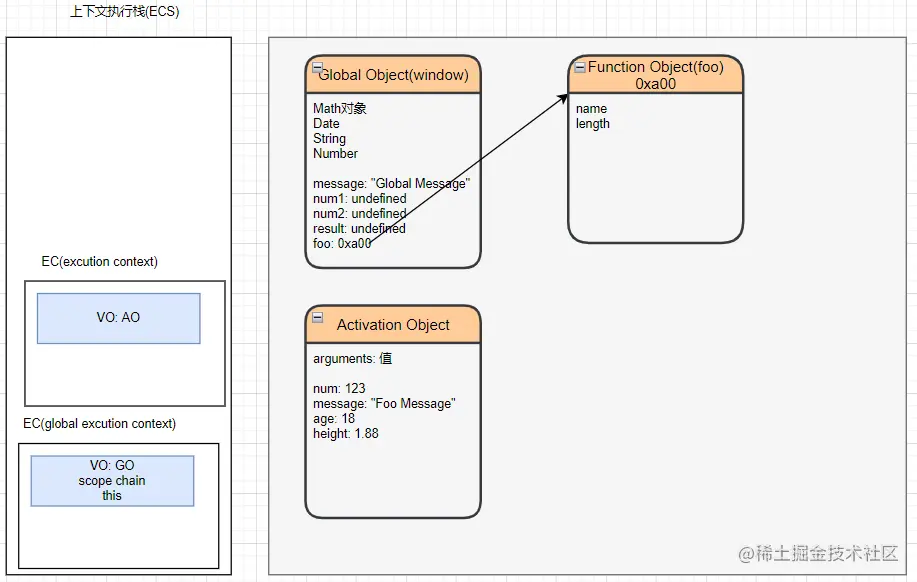Collapse the Activation Object container

point(318,317)
